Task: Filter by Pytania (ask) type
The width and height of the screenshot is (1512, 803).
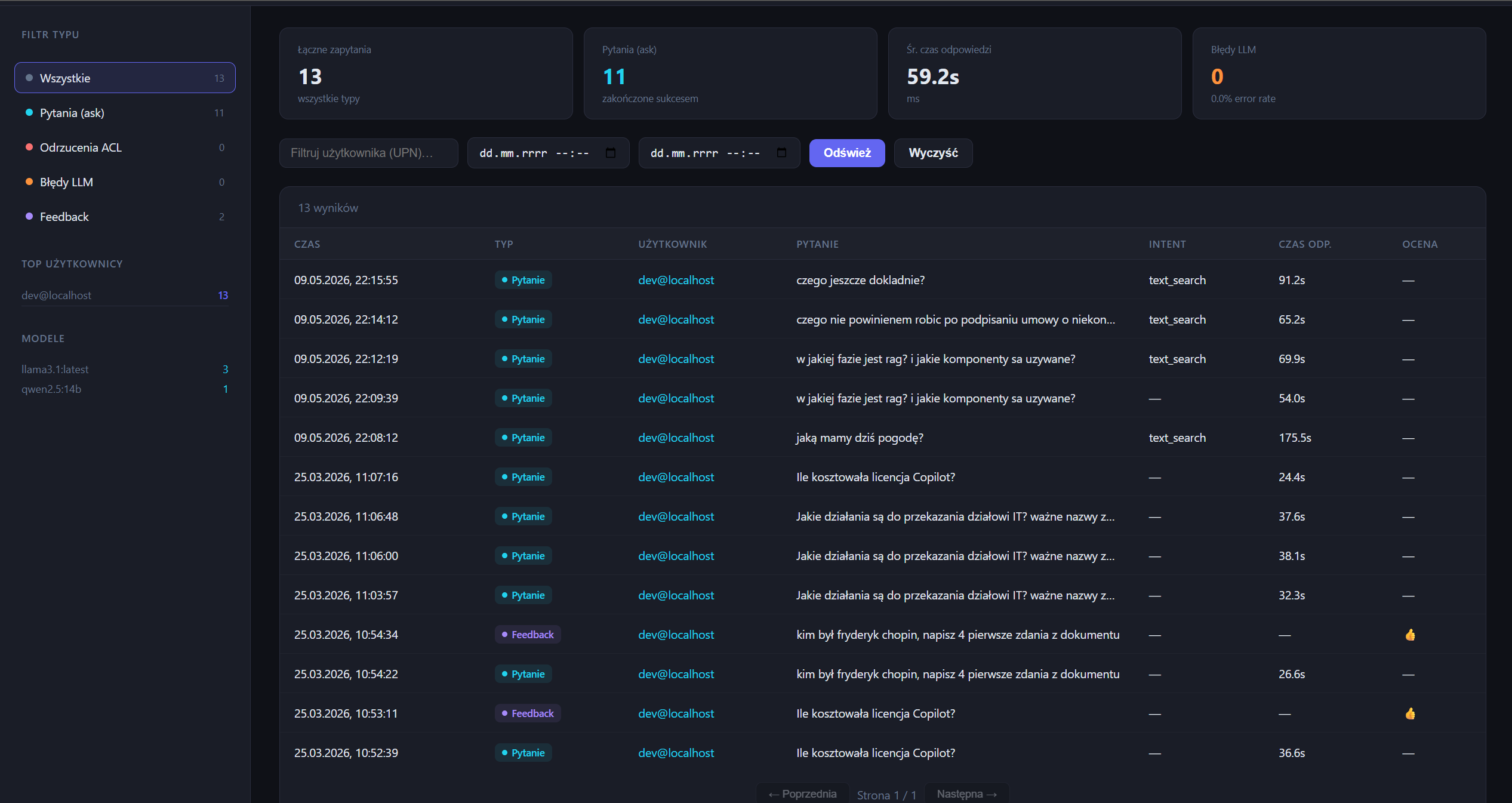Action: 125,112
